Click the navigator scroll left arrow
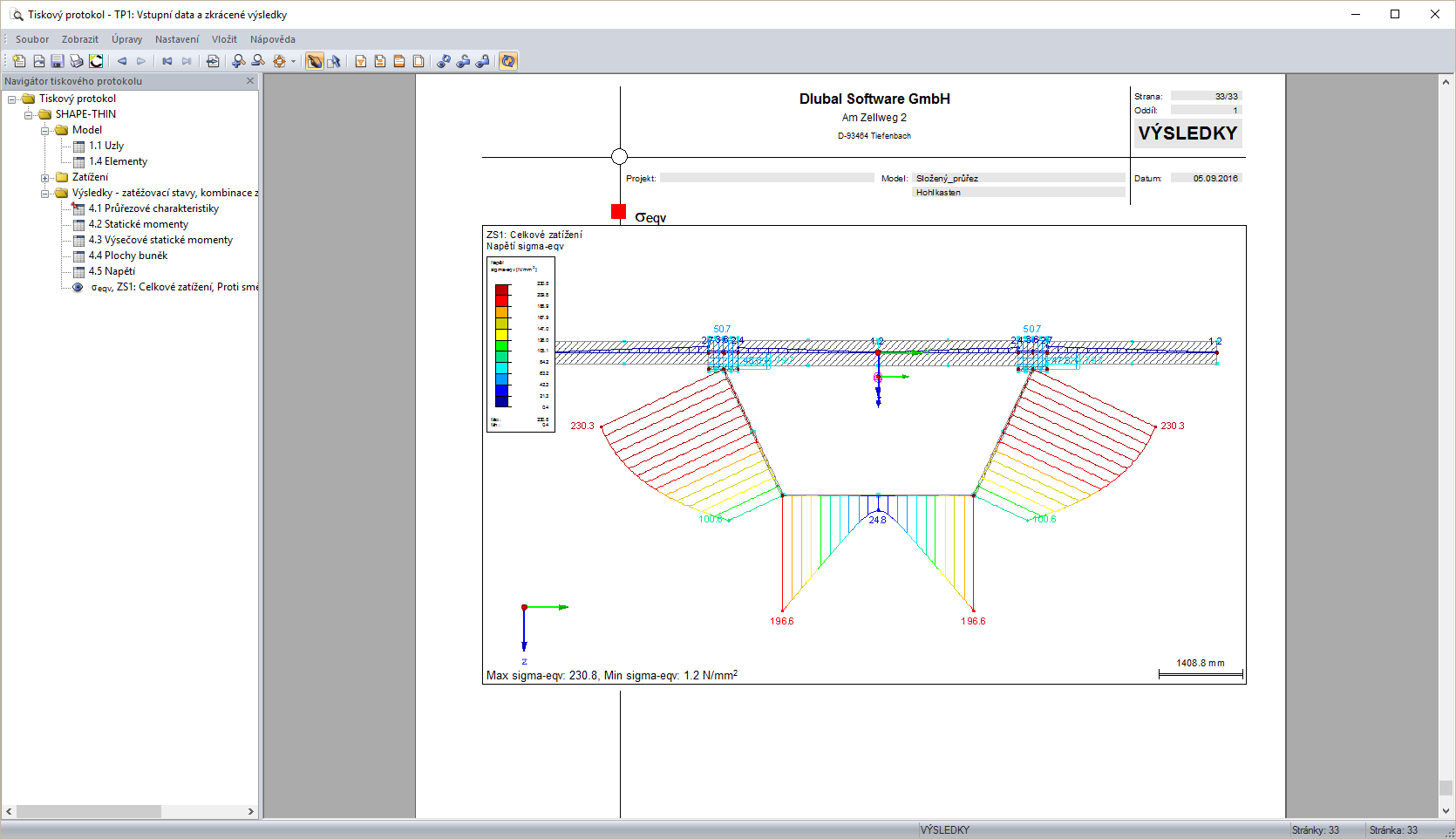 [9, 811]
